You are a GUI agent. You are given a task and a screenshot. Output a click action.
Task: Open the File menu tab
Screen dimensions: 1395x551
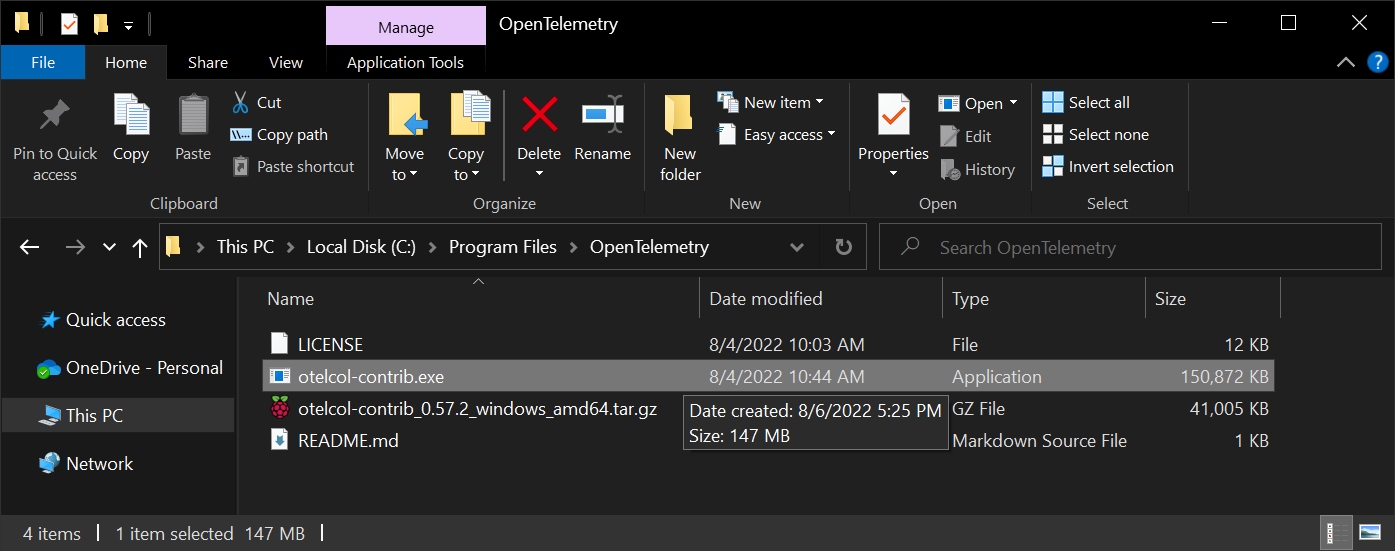click(43, 62)
